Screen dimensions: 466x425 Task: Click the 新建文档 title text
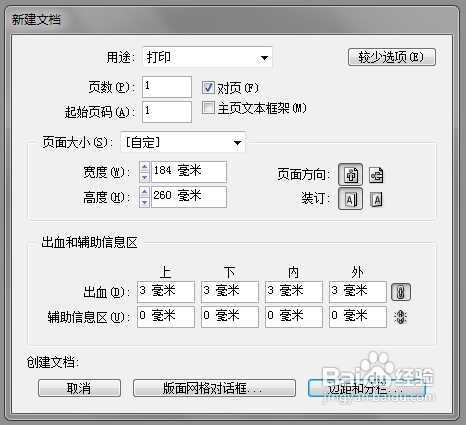36,19
